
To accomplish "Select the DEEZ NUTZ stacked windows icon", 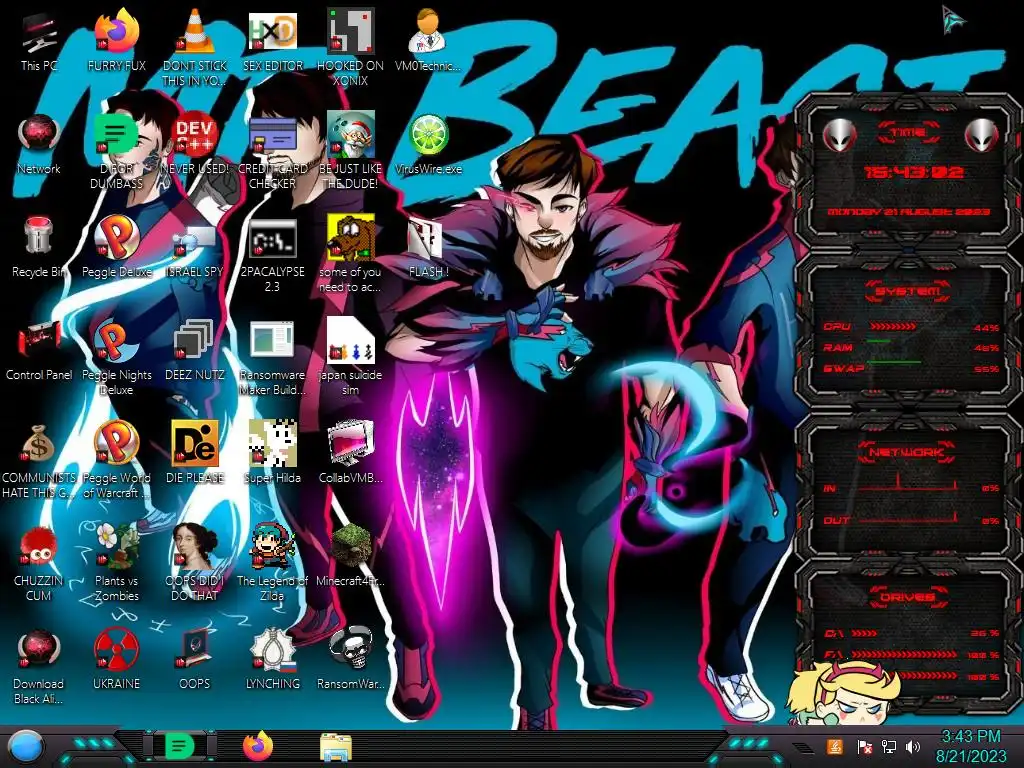I will (x=195, y=340).
